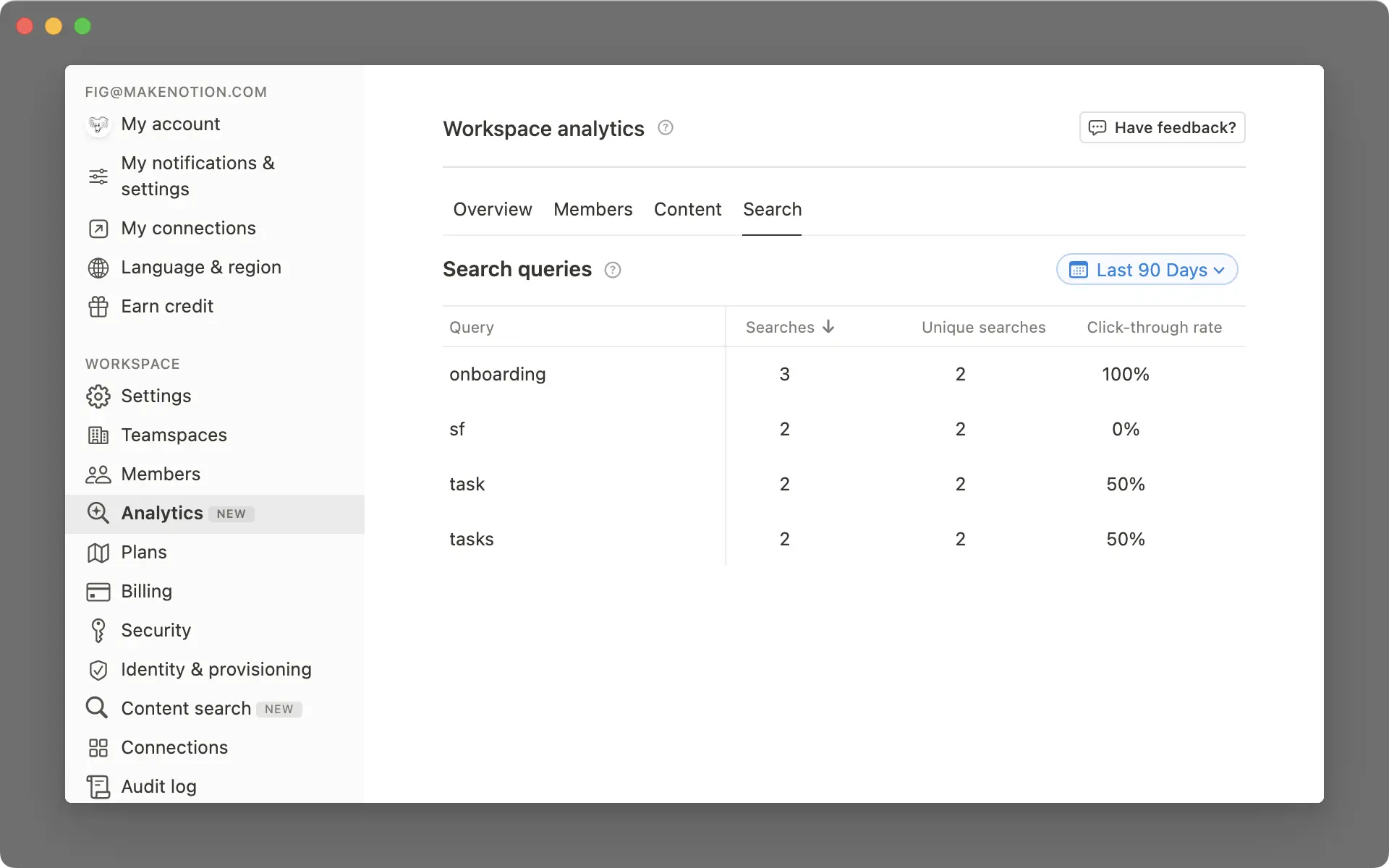Image resolution: width=1389 pixels, height=868 pixels.
Task: Click the Have feedback? button
Action: (x=1162, y=127)
